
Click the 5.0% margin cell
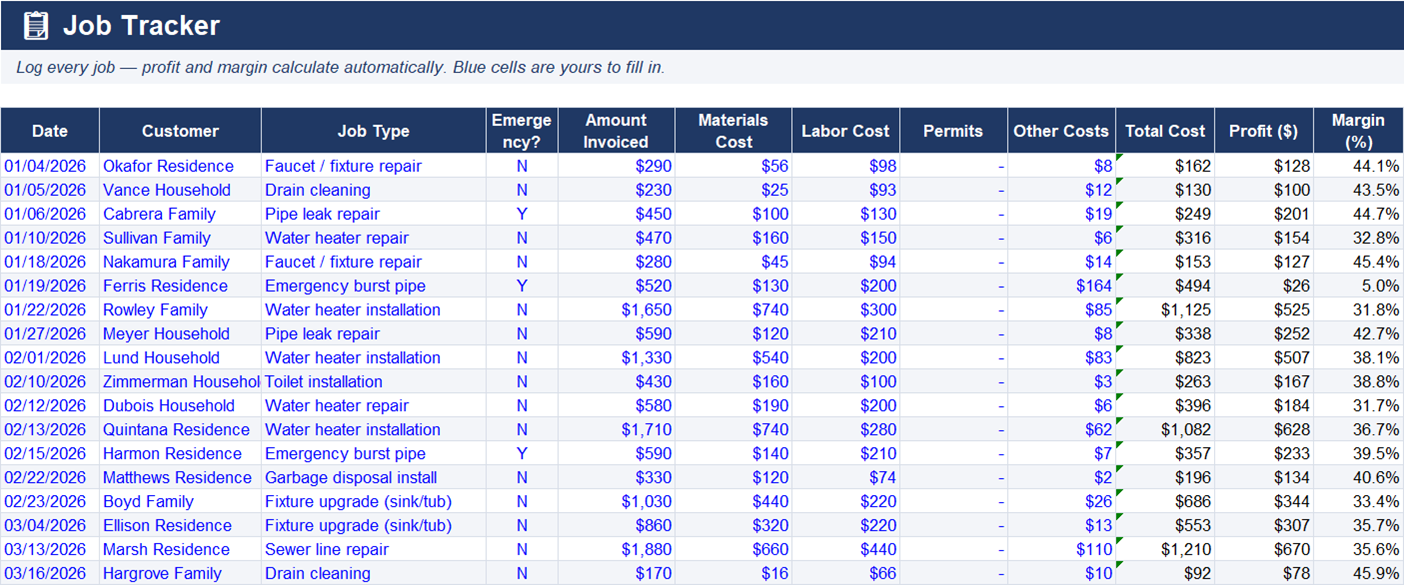pyautogui.click(x=1358, y=286)
